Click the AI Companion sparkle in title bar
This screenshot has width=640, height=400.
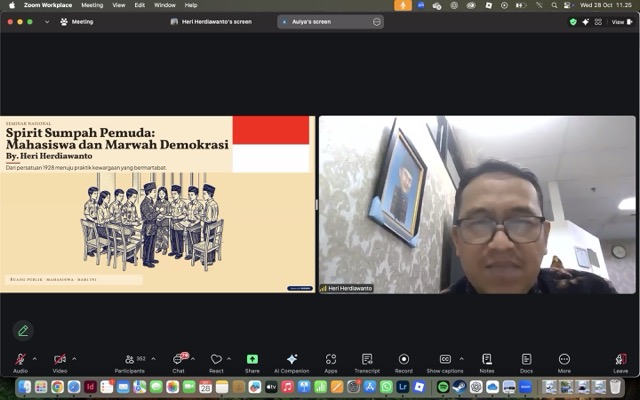pos(586,22)
